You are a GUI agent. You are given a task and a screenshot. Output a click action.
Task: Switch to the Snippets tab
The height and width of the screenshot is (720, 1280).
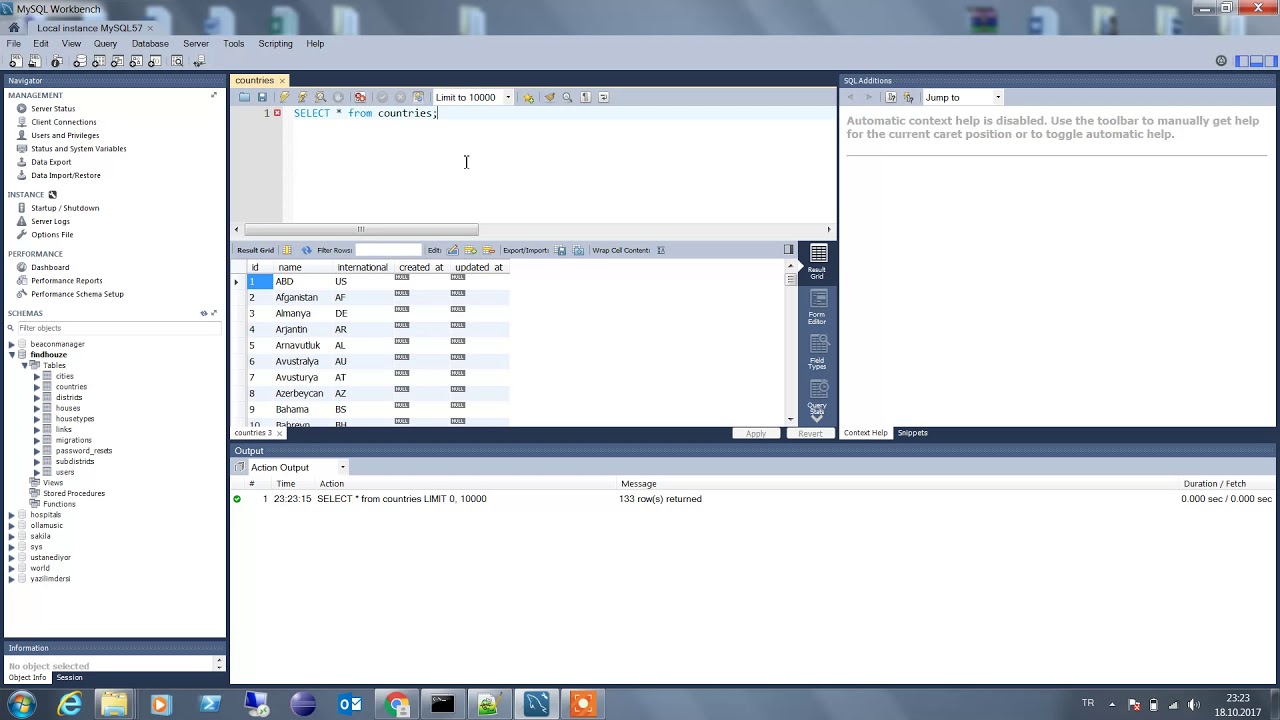[912, 433]
